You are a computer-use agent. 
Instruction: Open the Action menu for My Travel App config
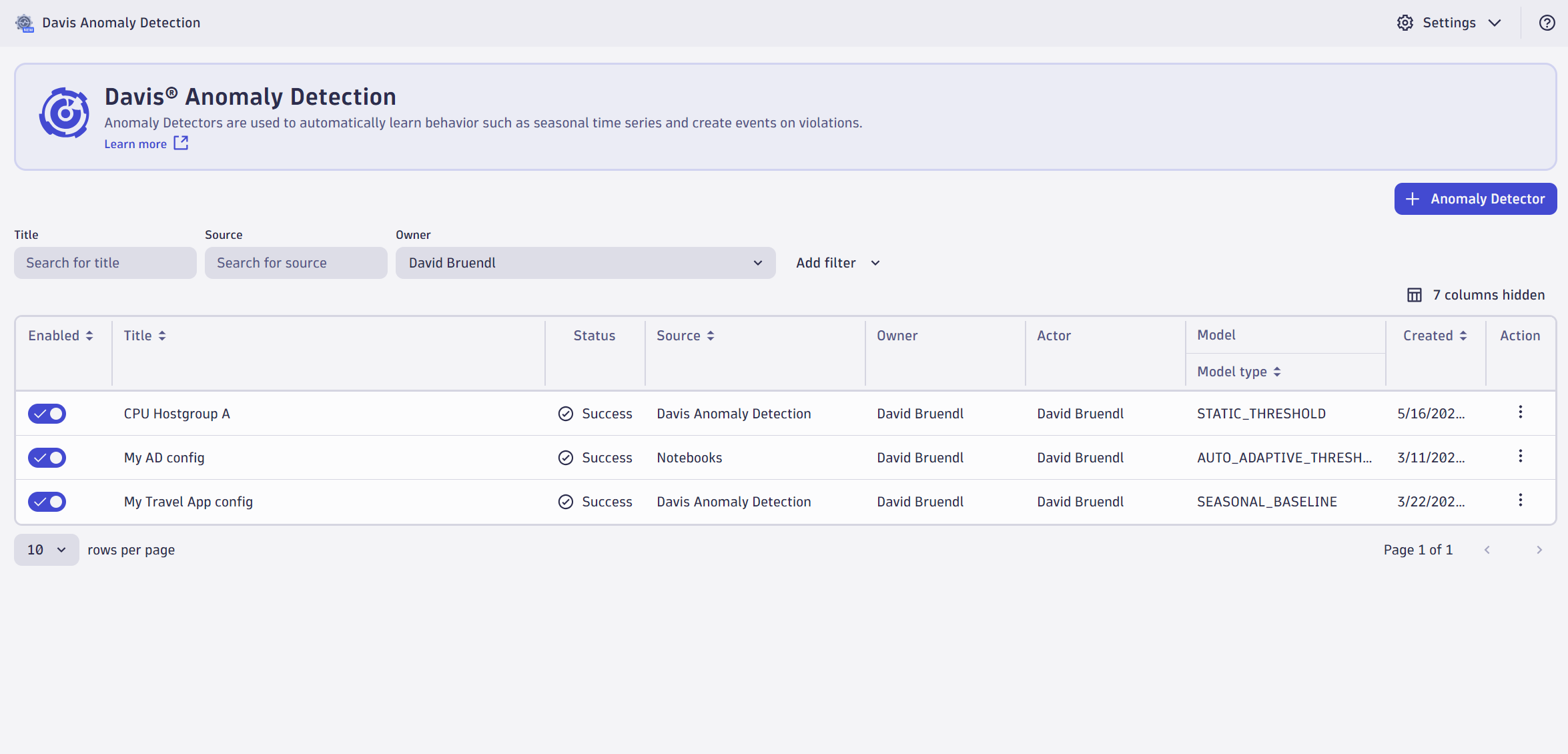tap(1521, 500)
